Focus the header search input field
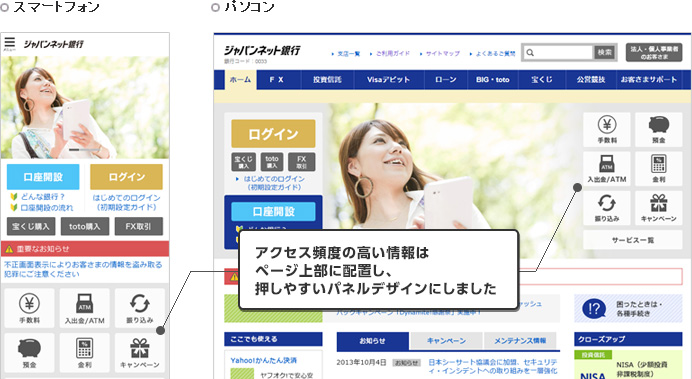 coord(558,53)
